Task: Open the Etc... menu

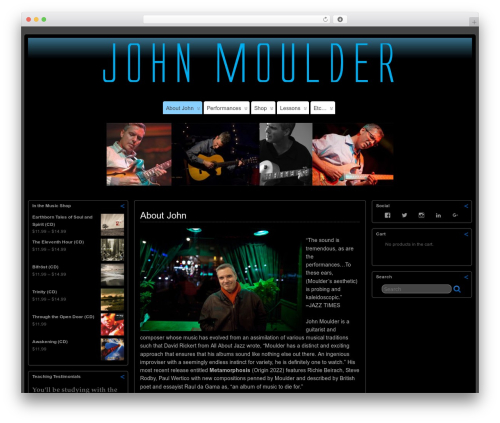Action: click(x=323, y=108)
